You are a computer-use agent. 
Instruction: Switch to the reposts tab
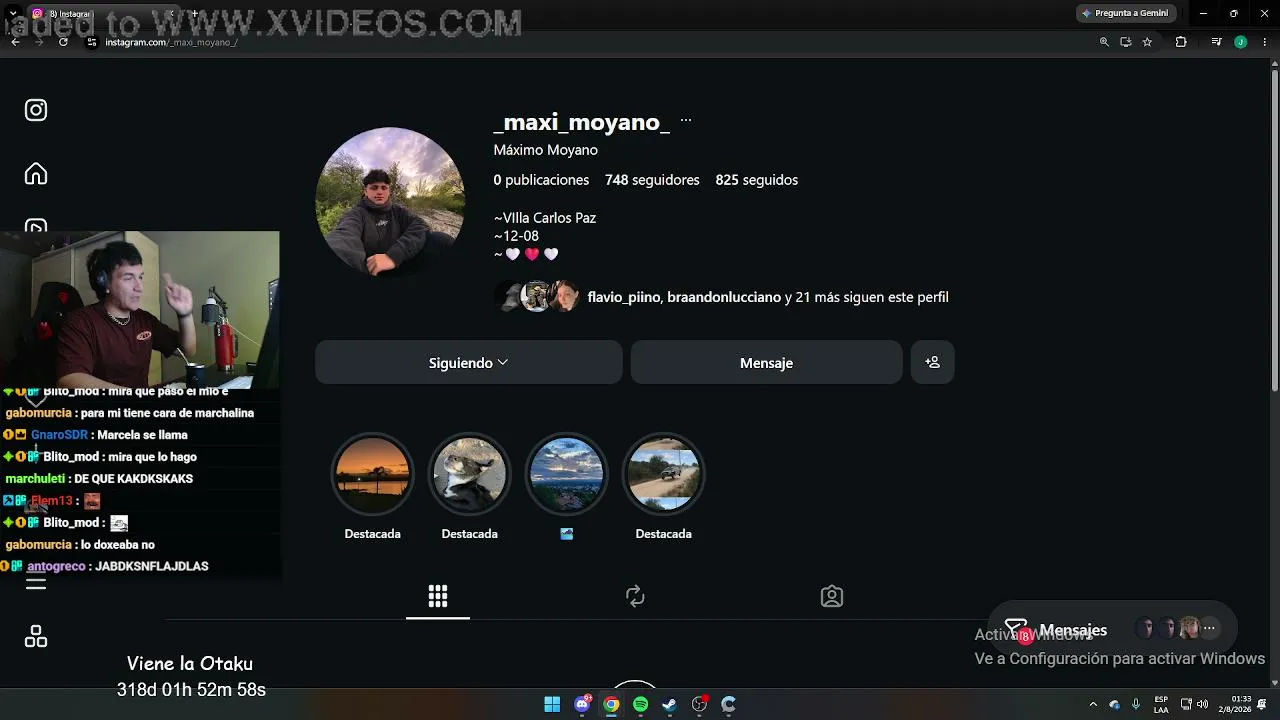(x=635, y=597)
